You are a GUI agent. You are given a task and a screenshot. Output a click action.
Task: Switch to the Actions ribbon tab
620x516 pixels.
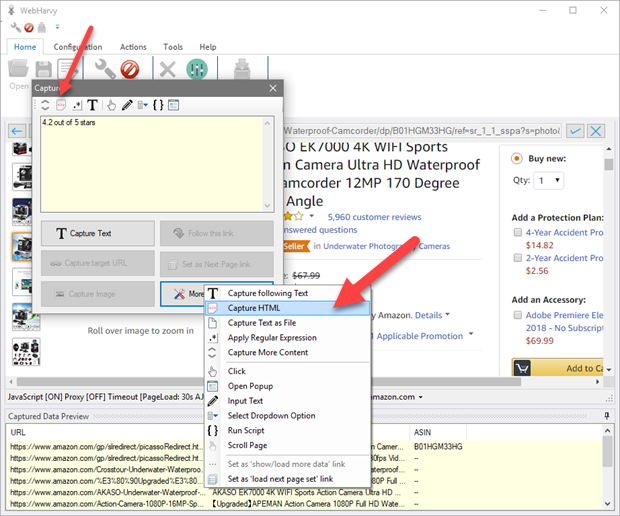click(133, 47)
